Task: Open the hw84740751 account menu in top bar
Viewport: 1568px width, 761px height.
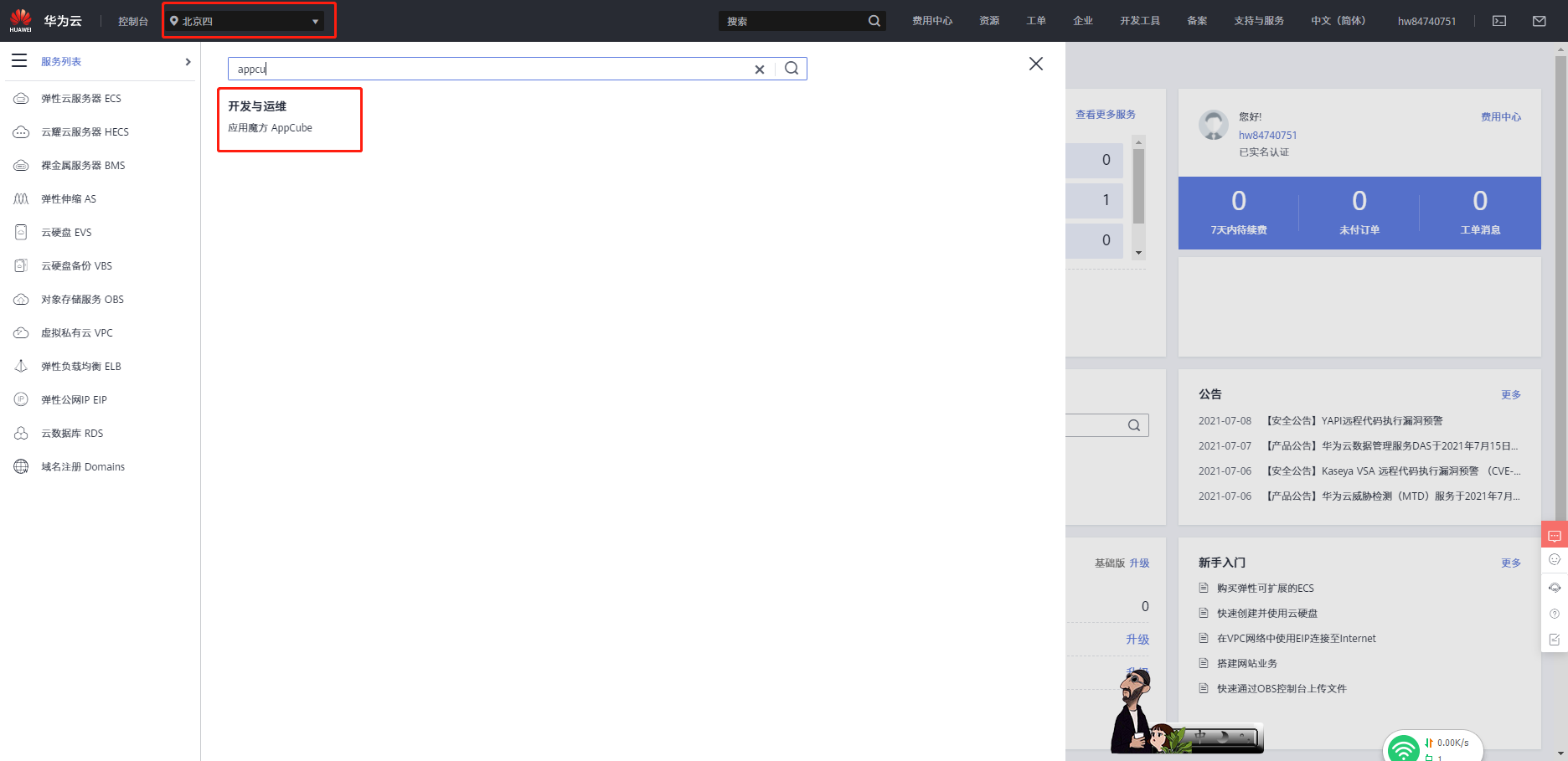Action: [1426, 21]
